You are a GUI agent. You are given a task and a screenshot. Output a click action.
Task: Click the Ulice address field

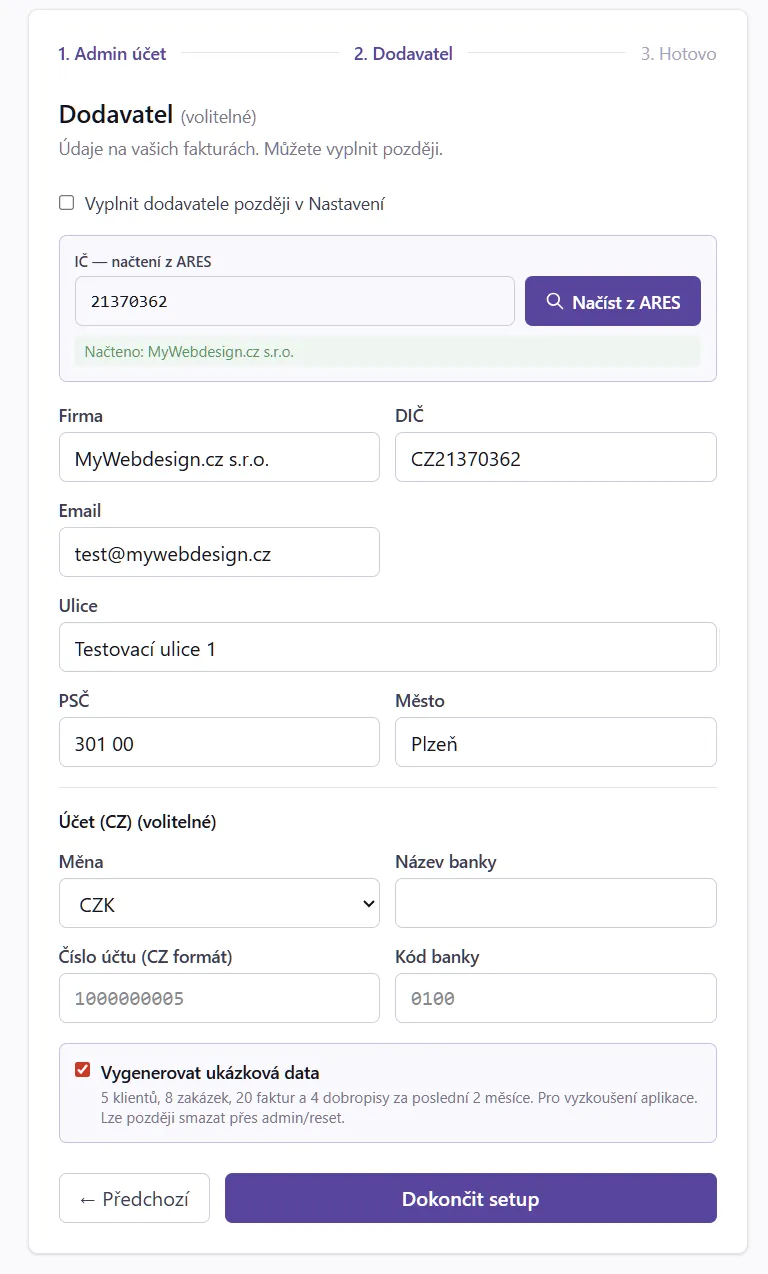click(x=388, y=647)
